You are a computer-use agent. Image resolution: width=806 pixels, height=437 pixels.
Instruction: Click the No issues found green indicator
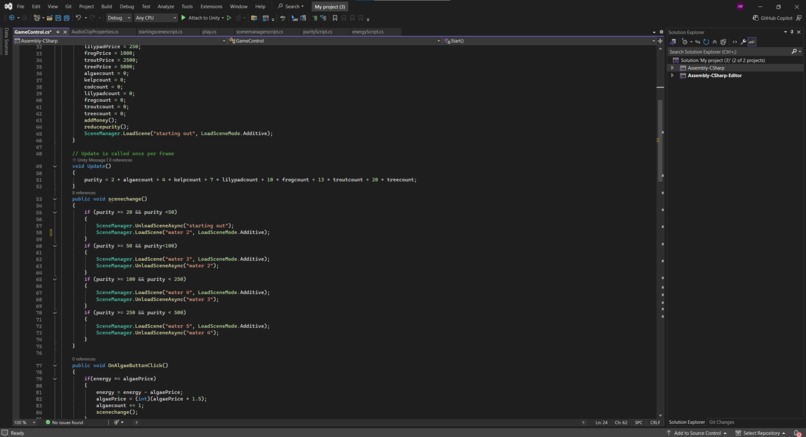click(64, 423)
